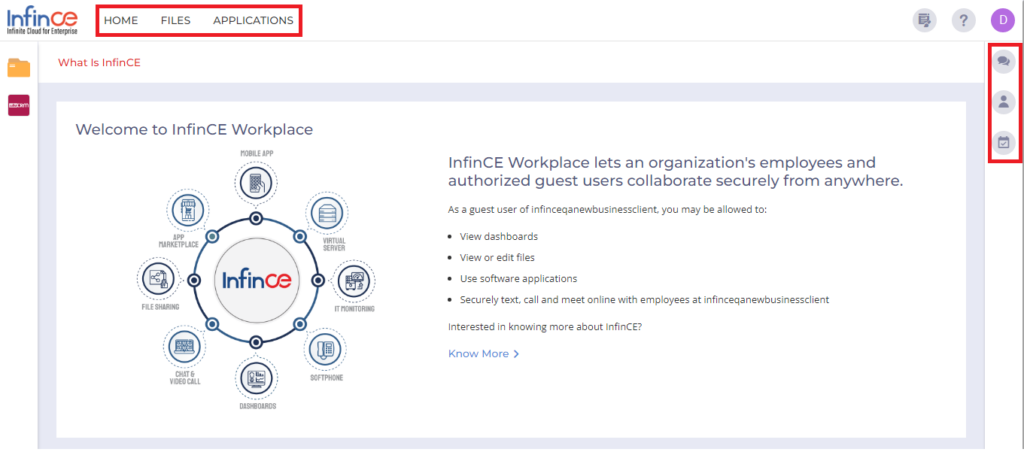Viewport: 1024px width, 452px height.
Task: Click the Securely text, call and meet line
Action: (x=644, y=300)
